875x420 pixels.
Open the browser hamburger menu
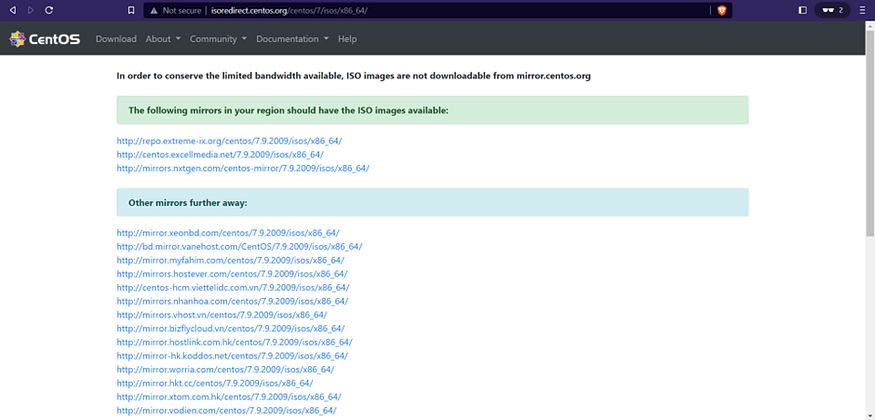tap(862, 10)
